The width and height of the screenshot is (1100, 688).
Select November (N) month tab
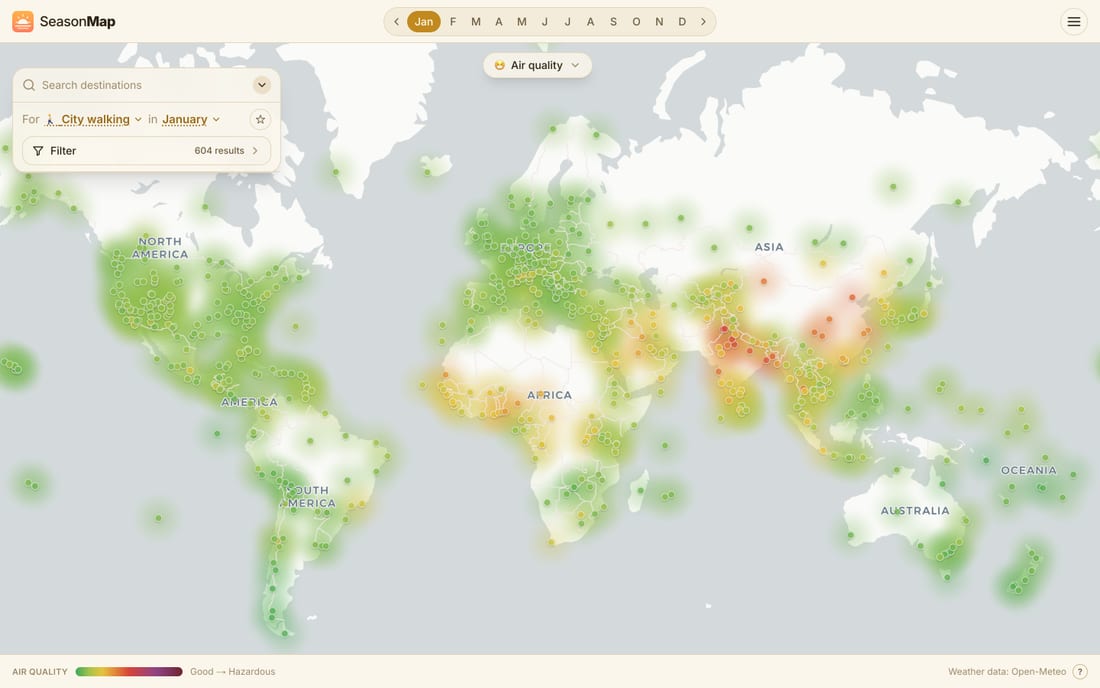point(659,22)
